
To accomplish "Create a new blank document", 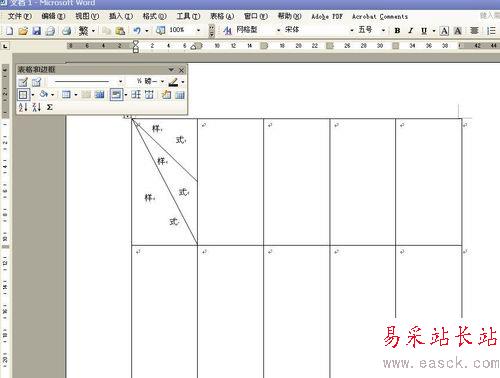I will point(9,31).
